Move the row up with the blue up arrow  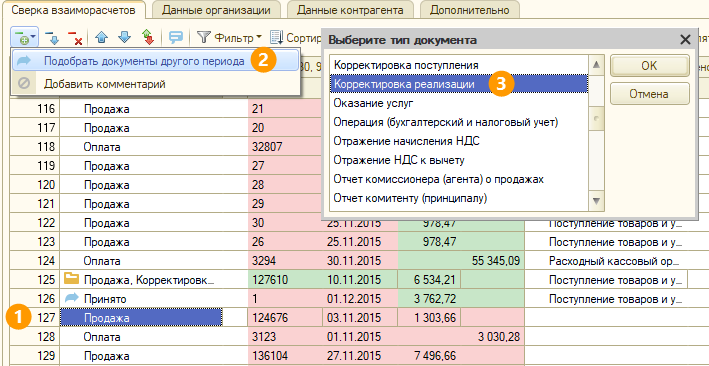point(102,38)
